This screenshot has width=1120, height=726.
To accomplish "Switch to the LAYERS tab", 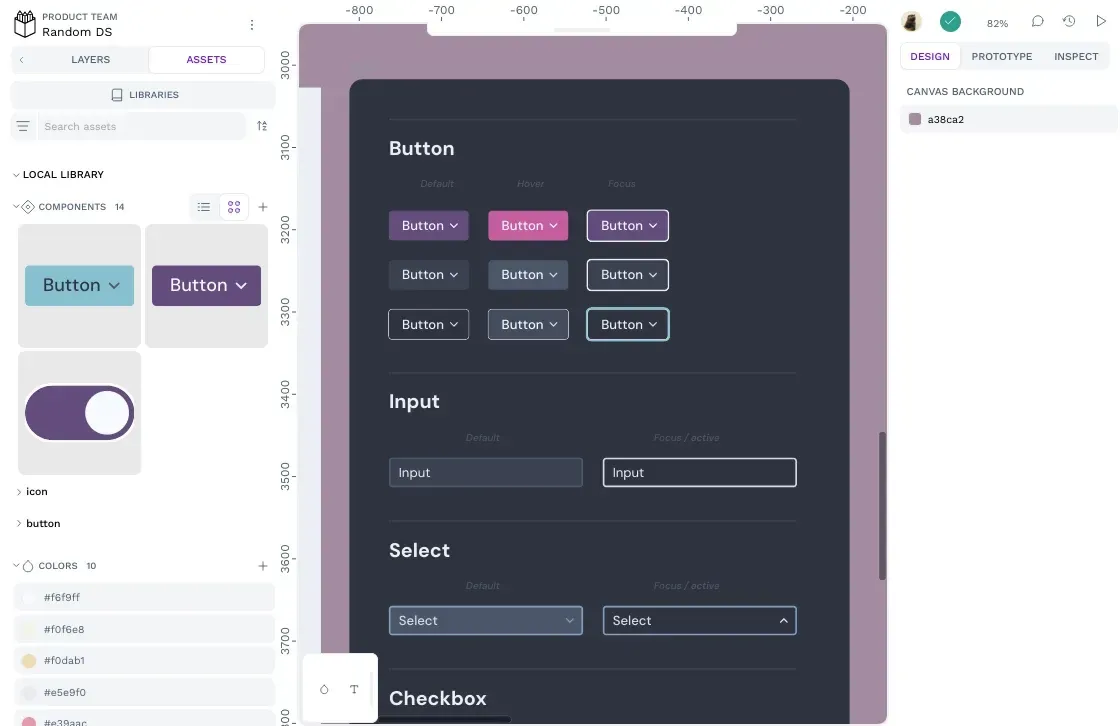I will pyautogui.click(x=91, y=60).
